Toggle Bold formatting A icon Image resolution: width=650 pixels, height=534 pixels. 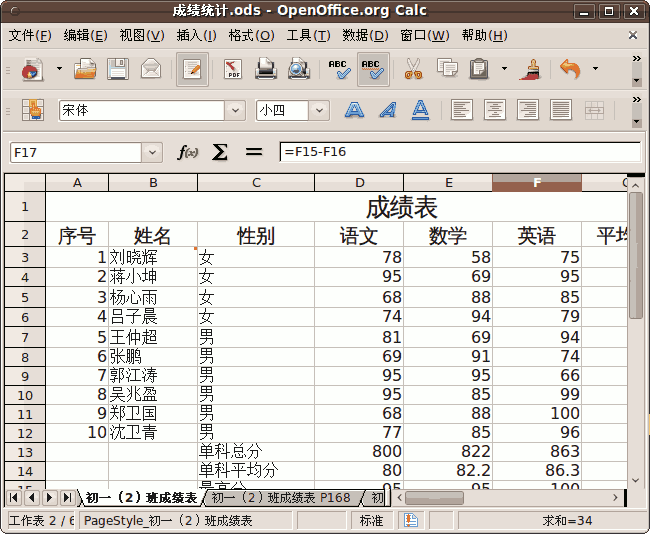(x=354, y=110)
